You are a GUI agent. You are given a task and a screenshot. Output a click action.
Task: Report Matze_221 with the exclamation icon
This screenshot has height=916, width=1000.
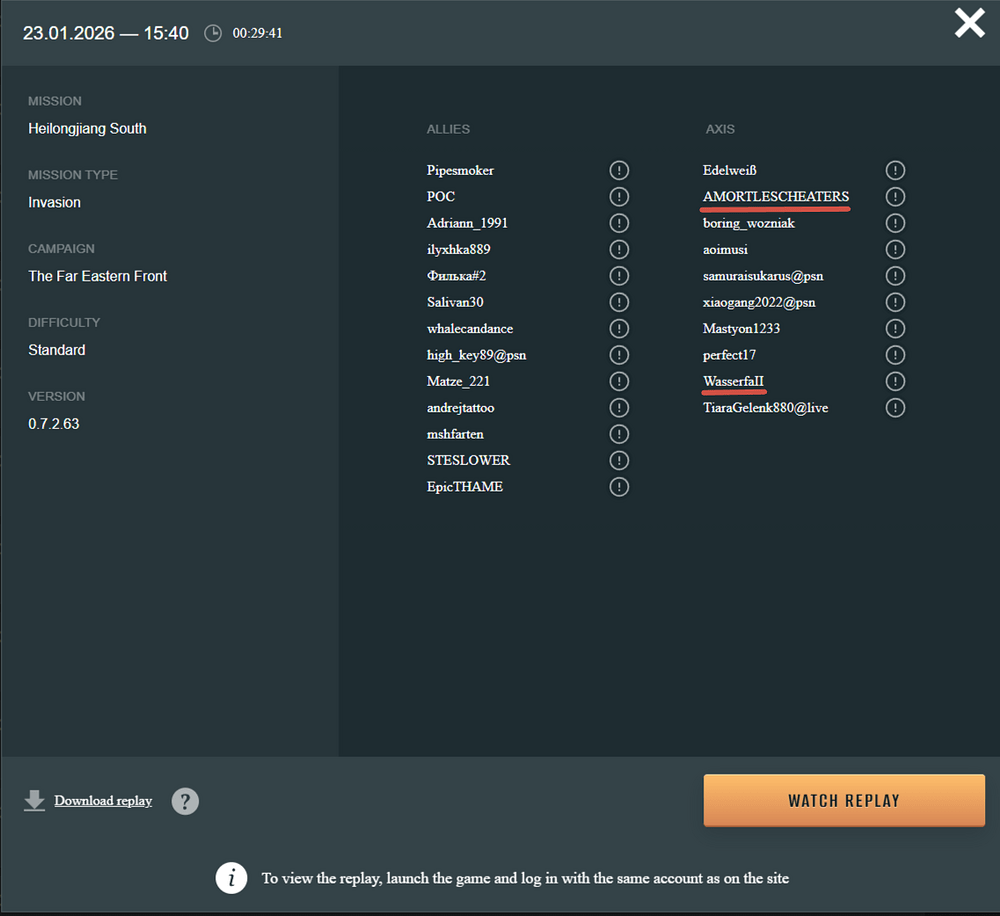(x=619, y=381)
